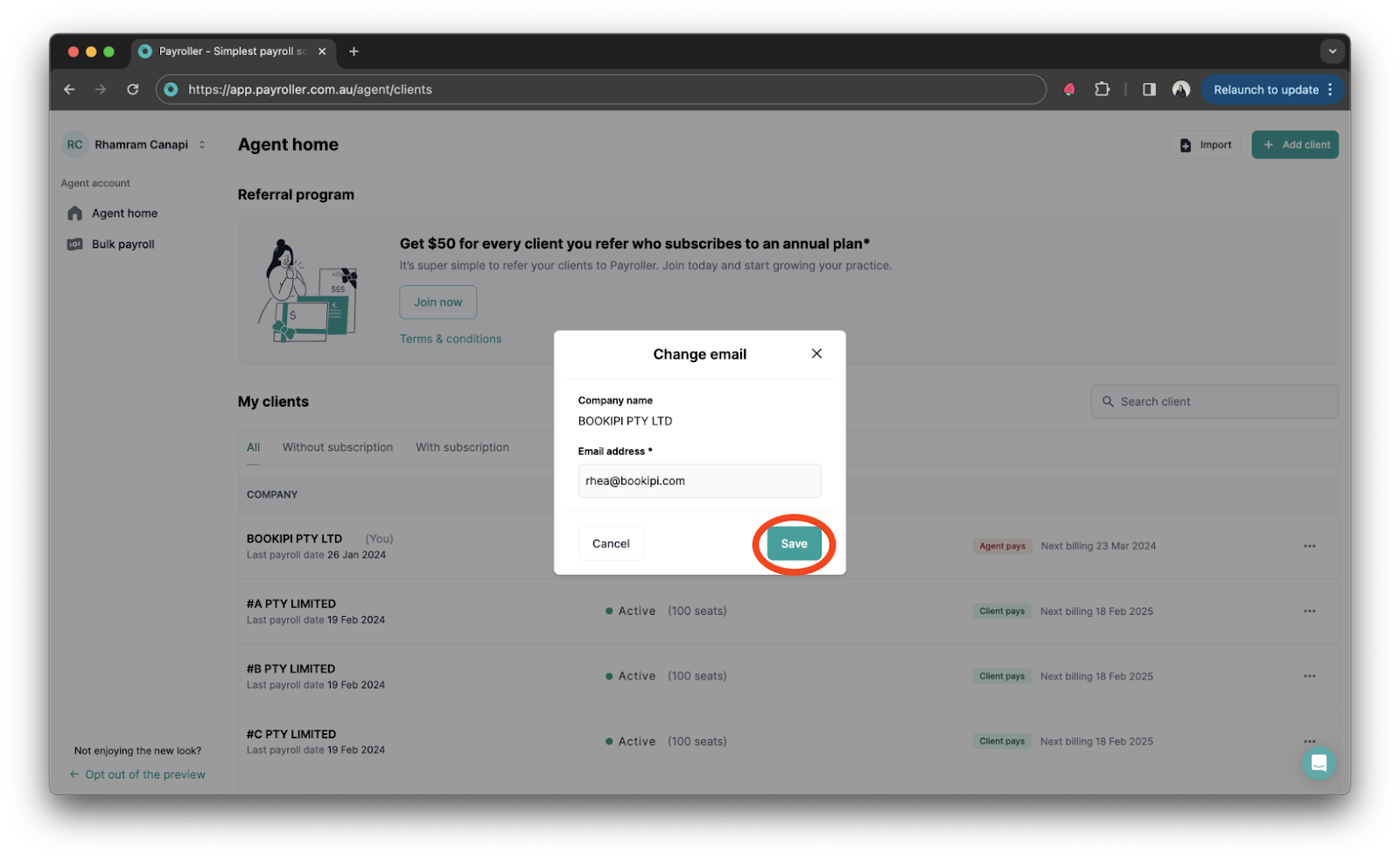
Task: Select the All clients tab
Action: point(253,447)
